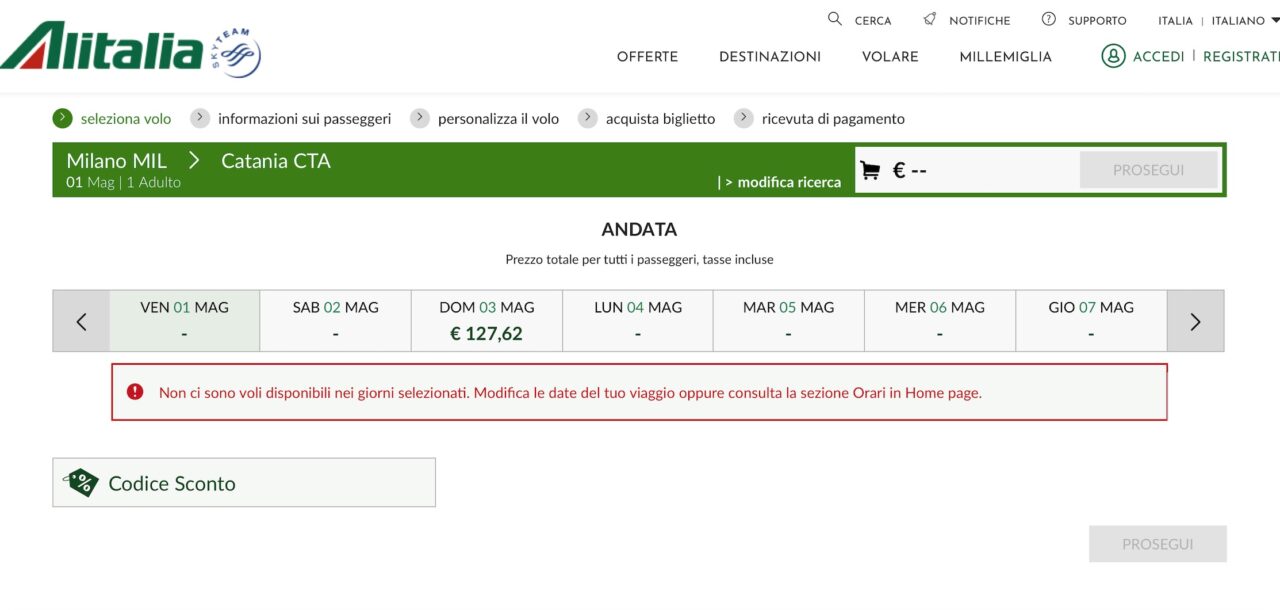Click the informazioni sui passeggeri step label
Screen dimensions: 1280x610
coord(305,119)
